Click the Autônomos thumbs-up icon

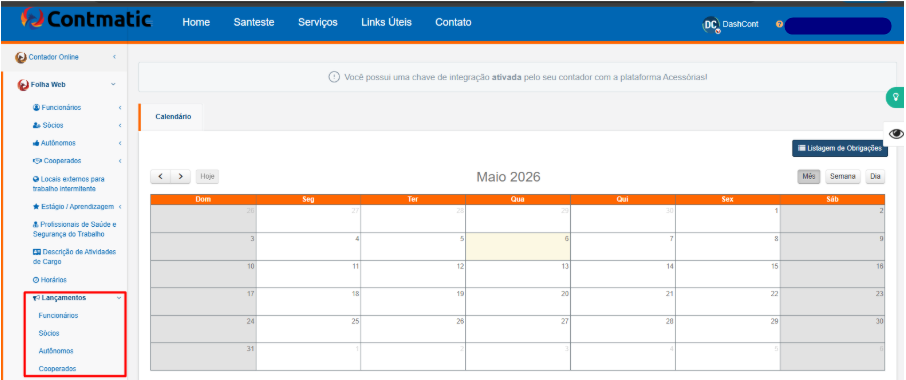pyautogui.click(x=36, y=143)
